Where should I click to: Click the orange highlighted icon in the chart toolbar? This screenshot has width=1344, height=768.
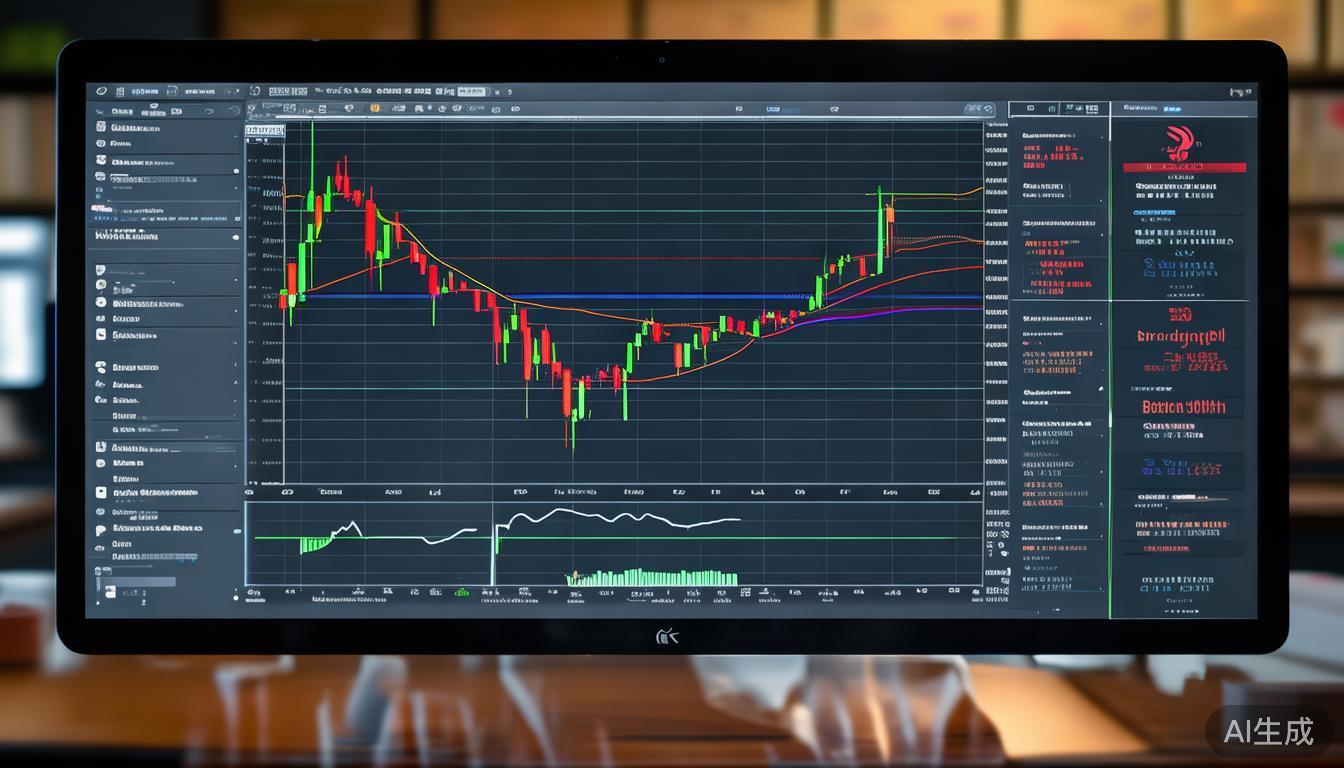click(x=377, y=109)
